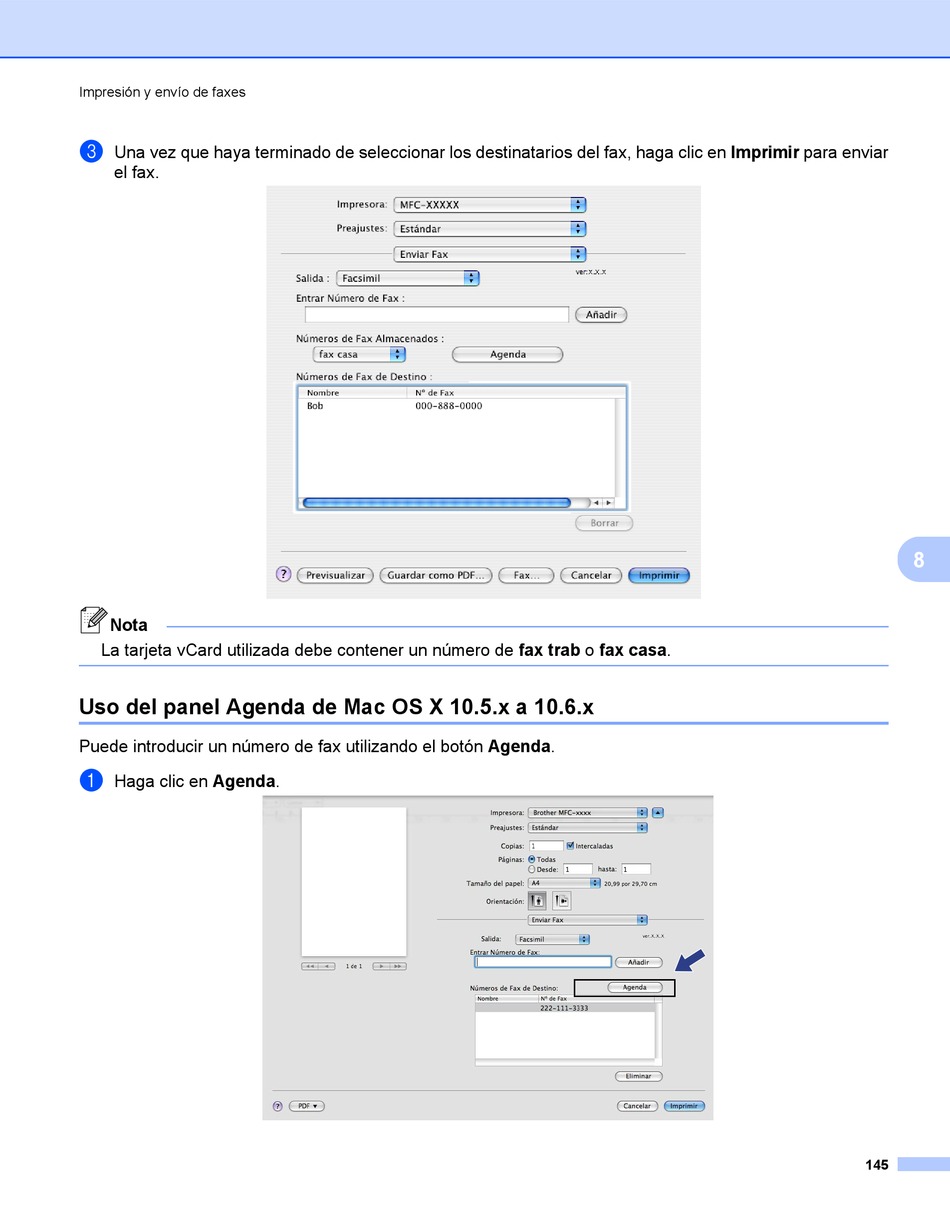Click the help icon in the MFC-XXXXX dialog
The height and width of the screenshot is (1228, 950).
tap(284, 575)
